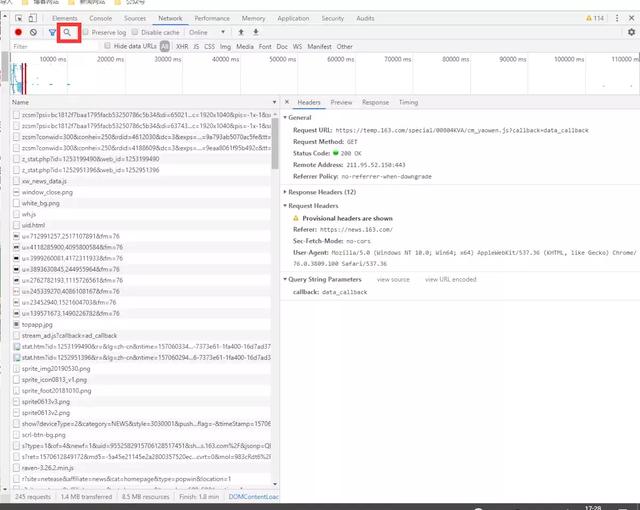Expand Response Headers (12) section

[x=285, y=192]
